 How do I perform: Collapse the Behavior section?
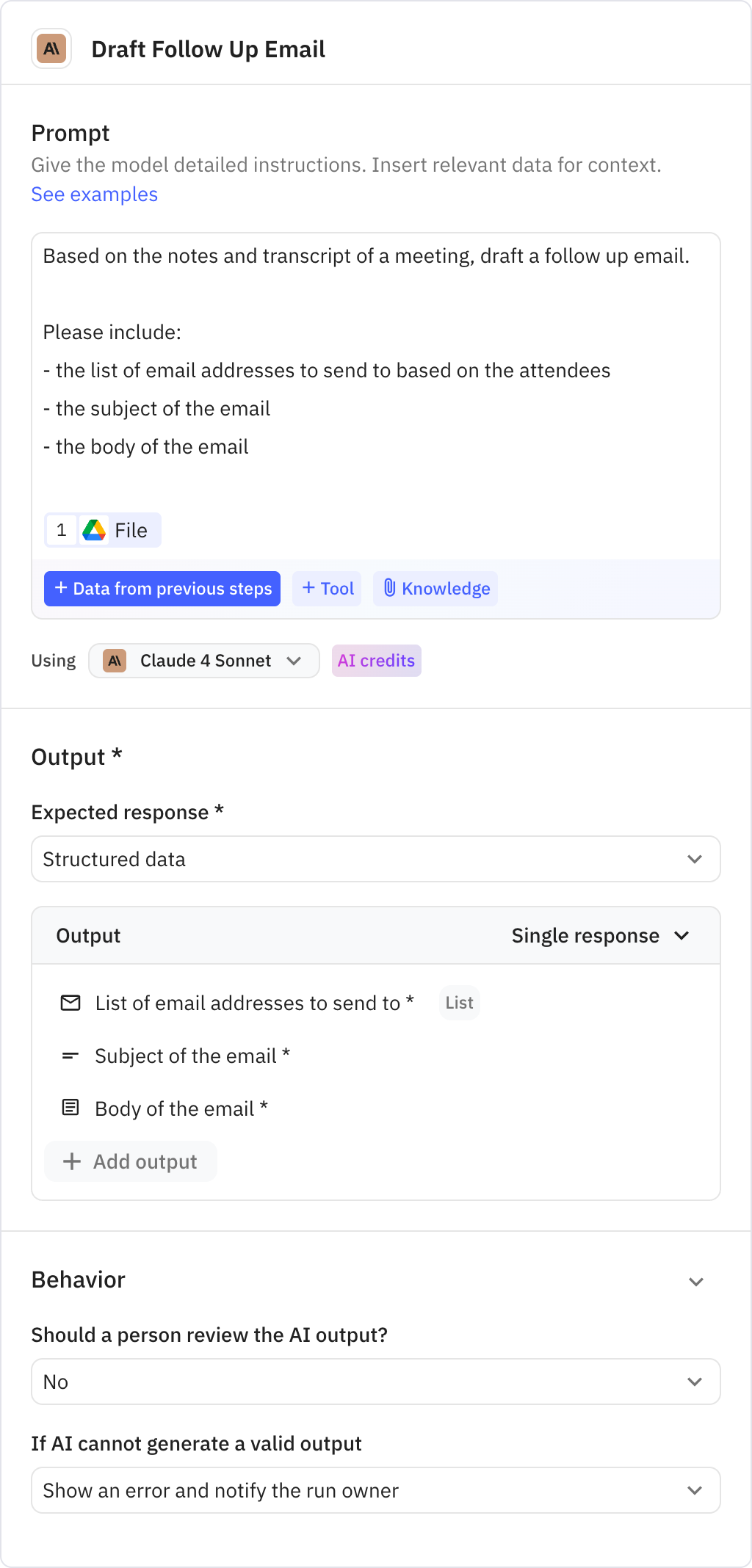696,1280
